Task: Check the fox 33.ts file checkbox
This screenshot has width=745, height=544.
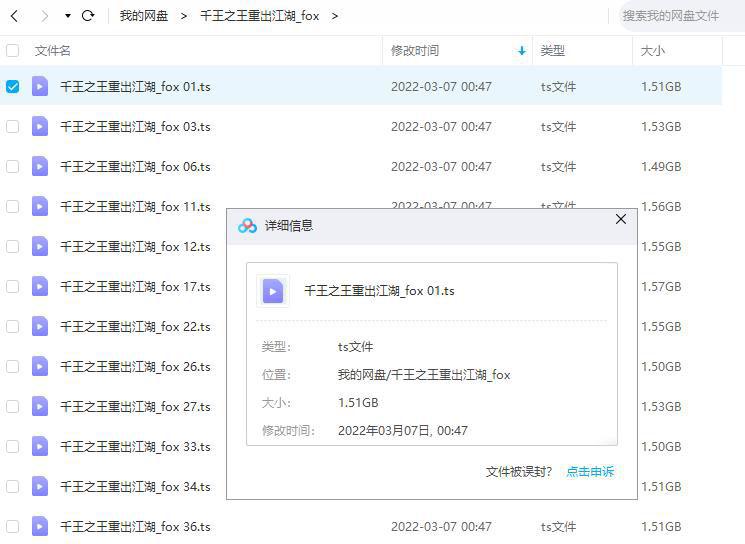Action: (12, 447)
